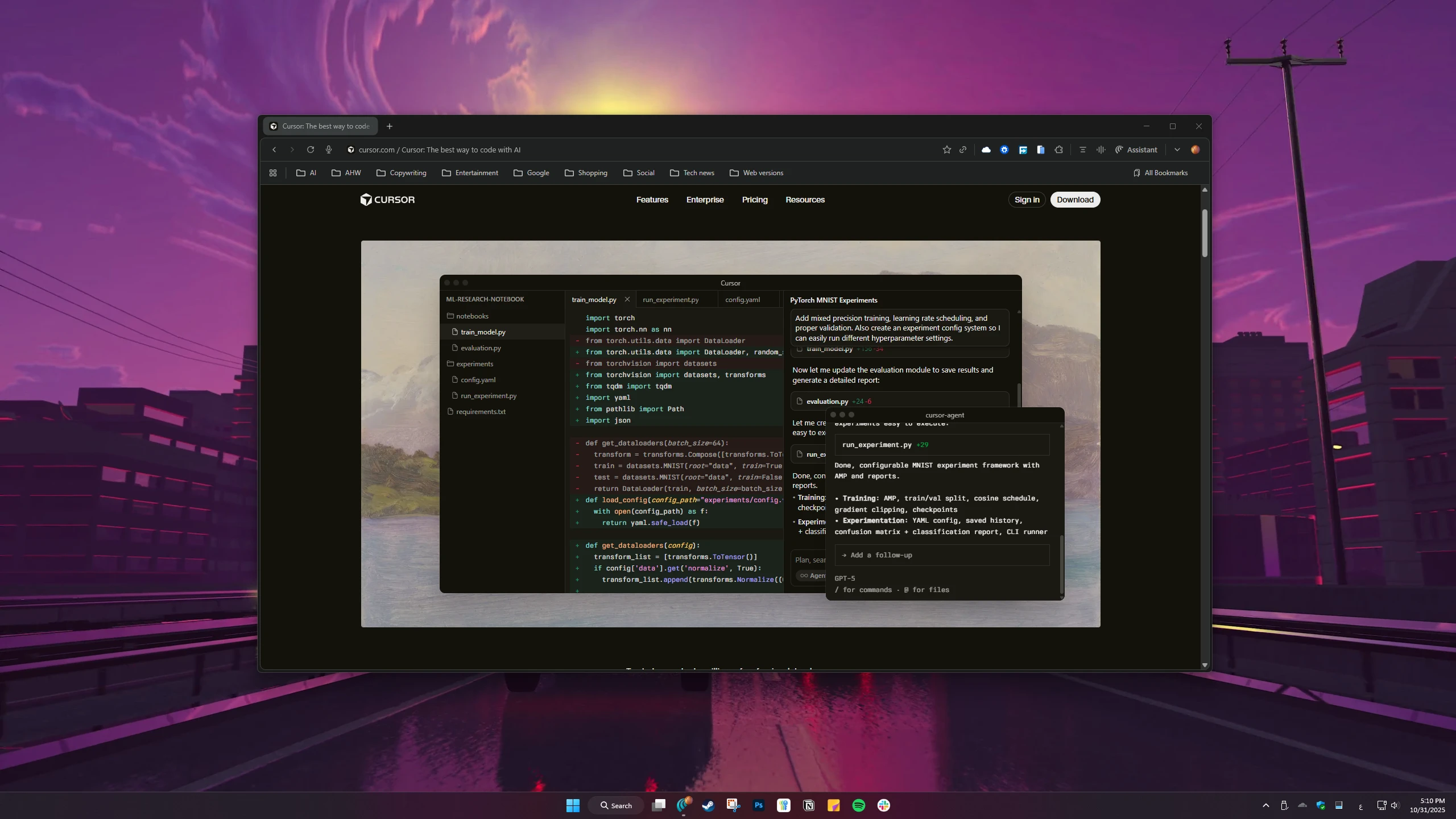
Task: Reload the page
Action: pos(311,150)
